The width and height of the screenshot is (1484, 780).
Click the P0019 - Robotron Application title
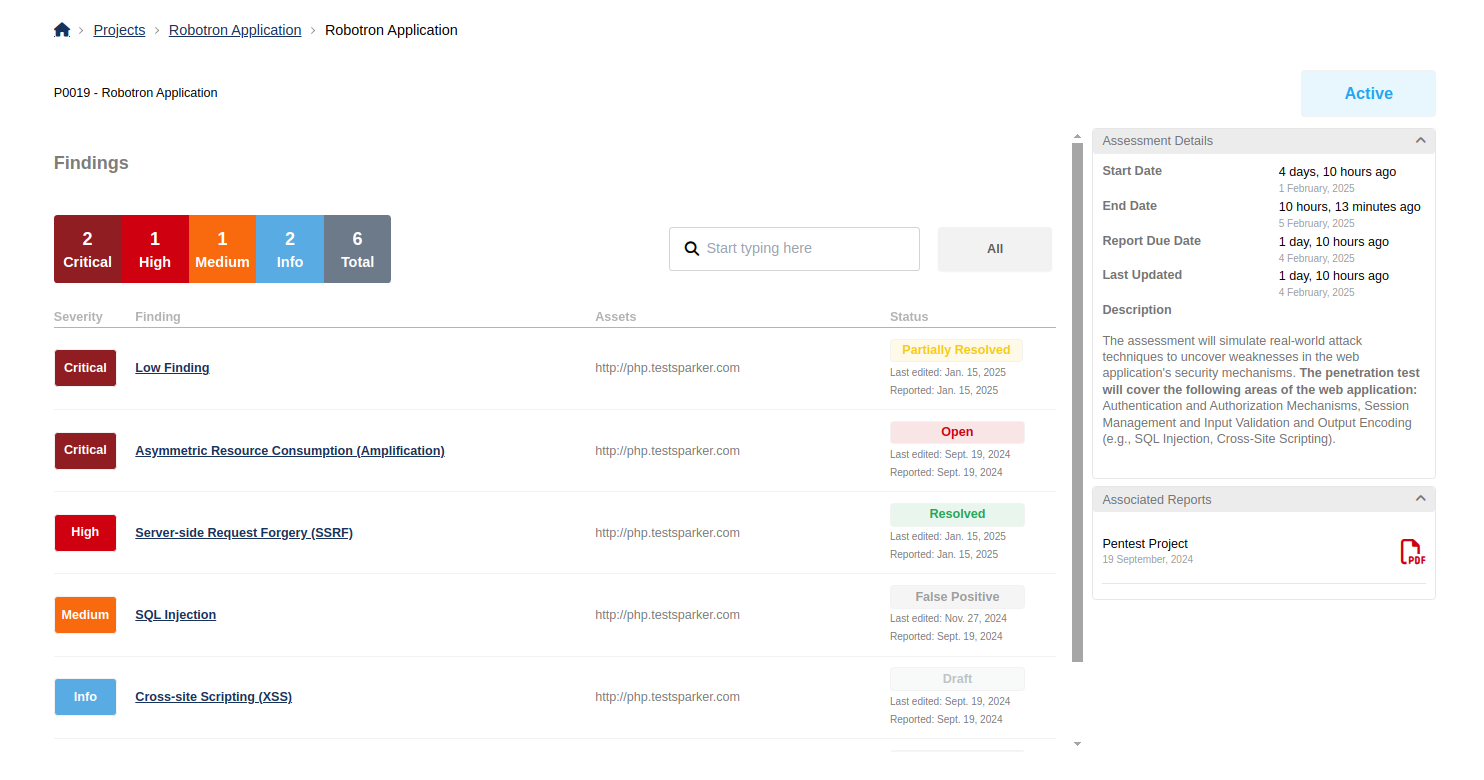tap(136, 93)
